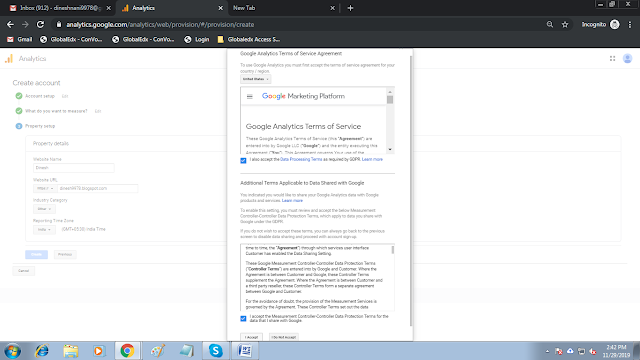Open Skype from the taskbar

216,351
